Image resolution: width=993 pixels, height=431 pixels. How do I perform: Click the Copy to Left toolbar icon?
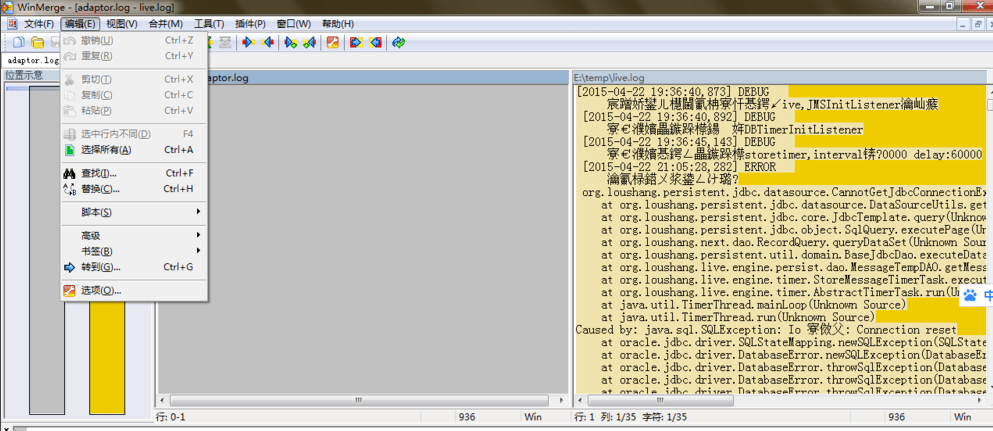click(268, 42)
